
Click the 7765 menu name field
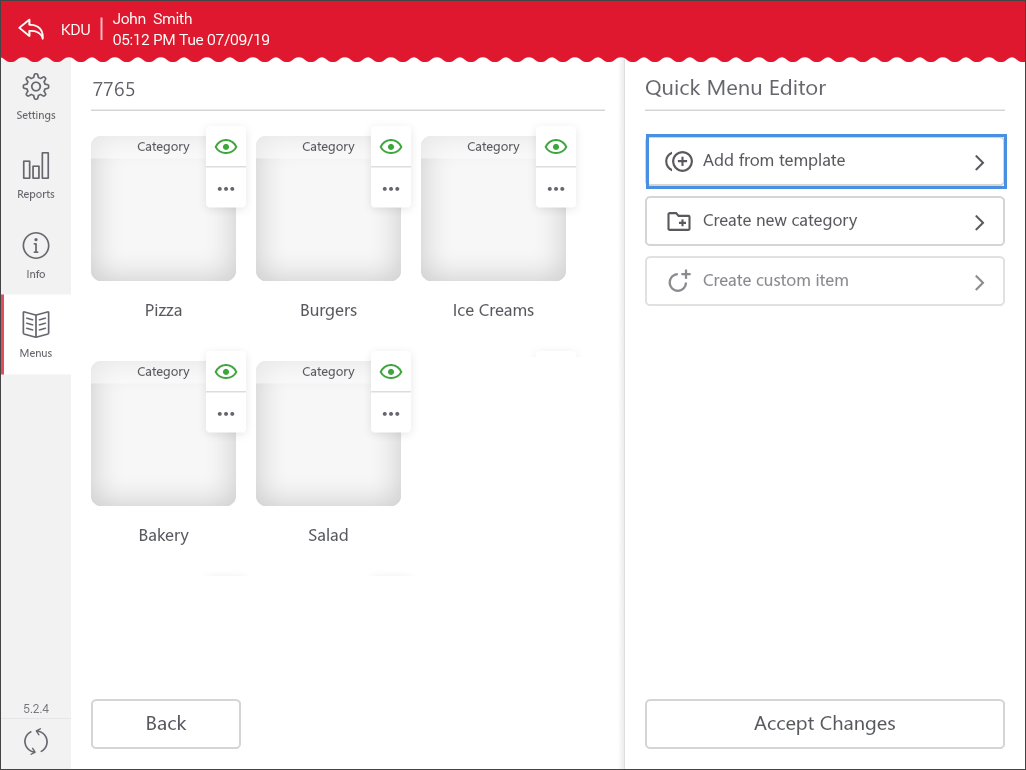(347, 90)
